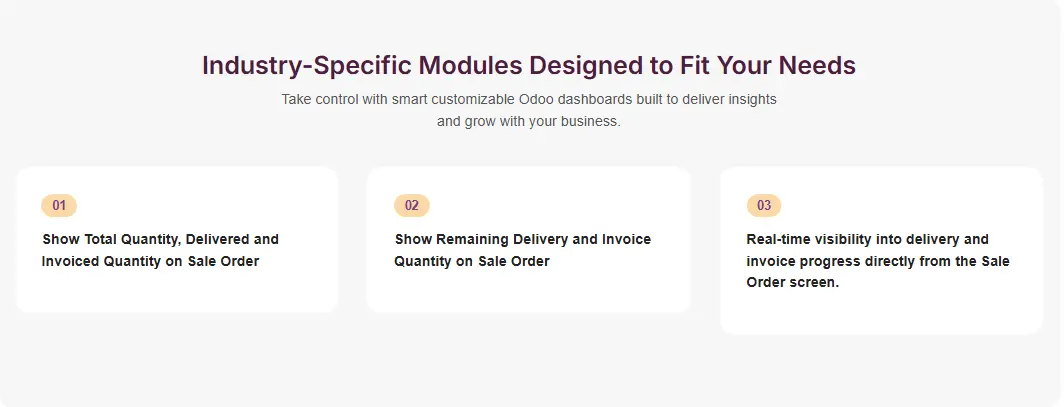Select the third card's empty area below its text
The width and height of the screenshot is (1064, 407).
pos(881,313)
